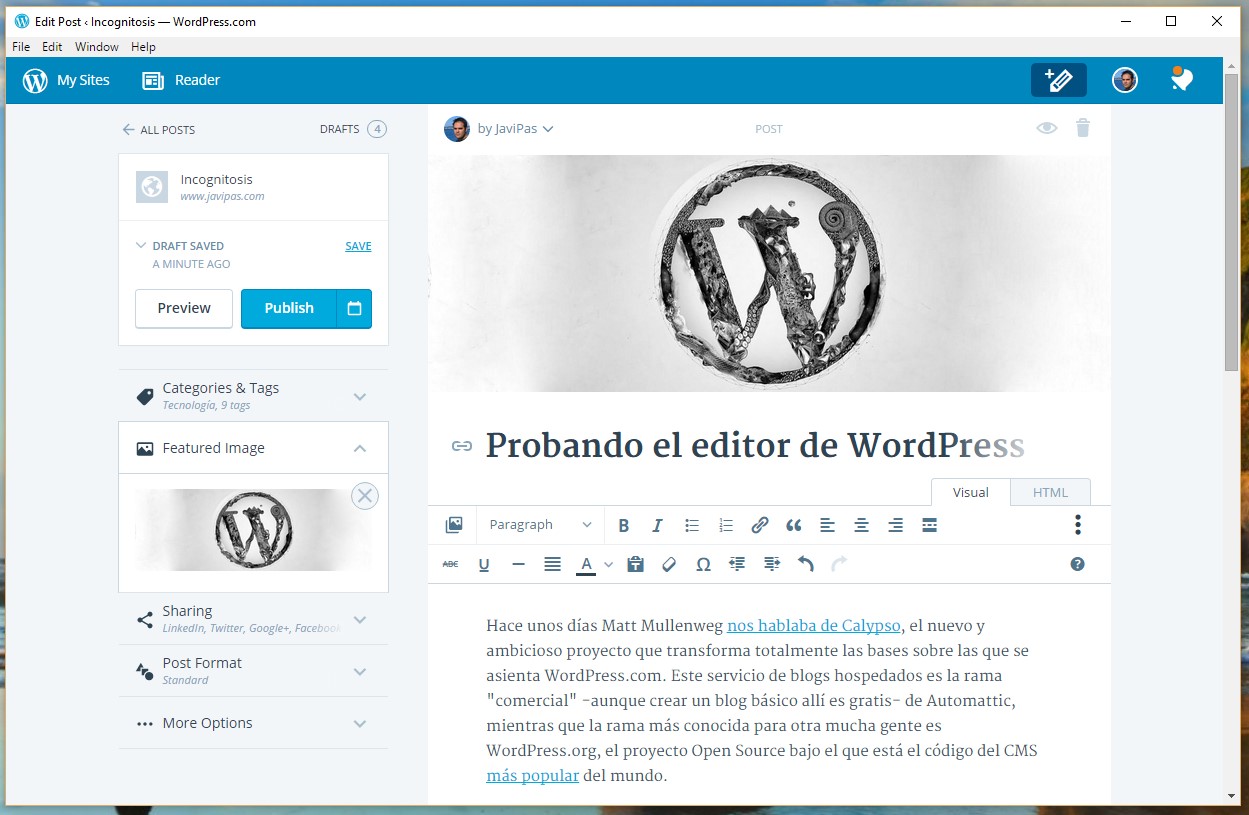Viewport: 1249px width, 815px height.
Task: Increase paragraph indent
Action: tap(771, 564)
